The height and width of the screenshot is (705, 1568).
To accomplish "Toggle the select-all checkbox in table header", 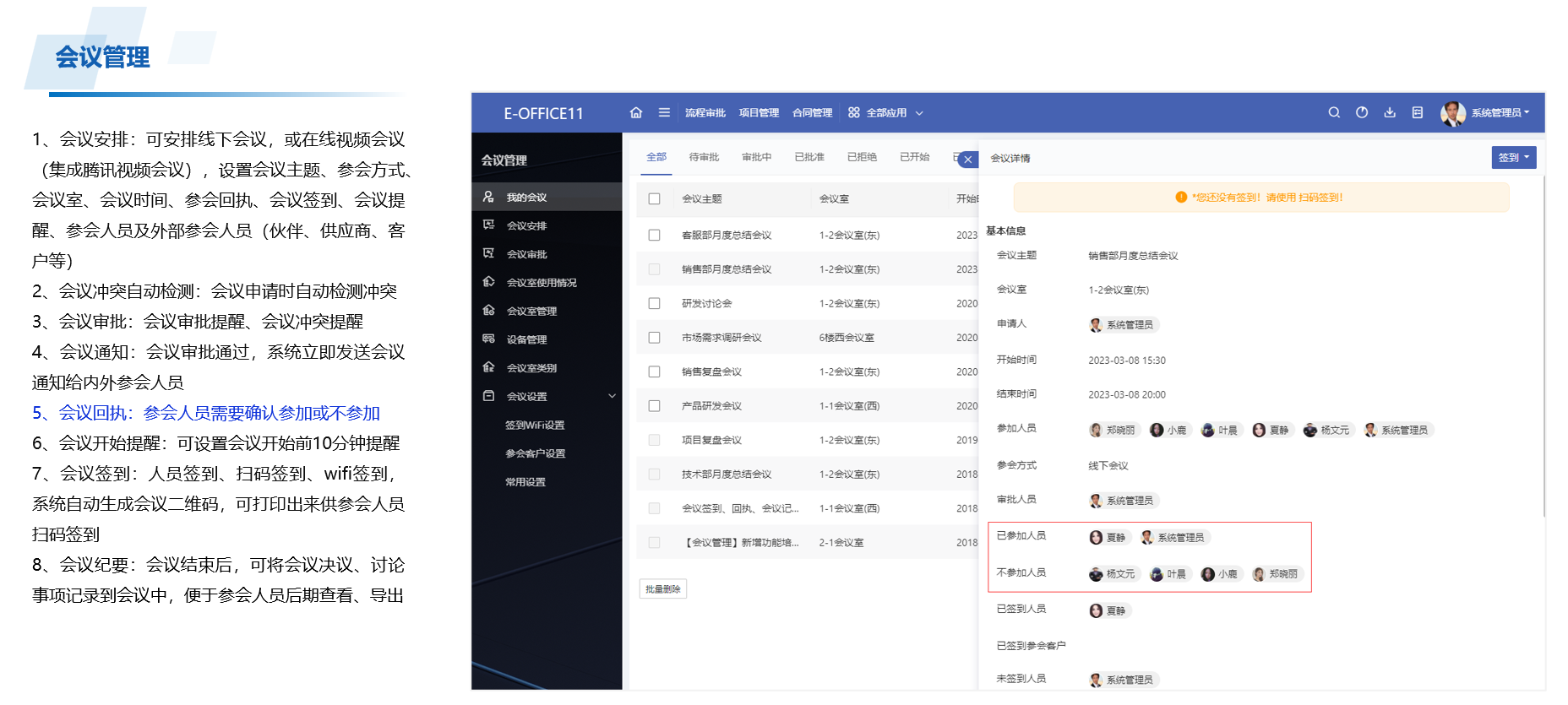I will point(654,198).
